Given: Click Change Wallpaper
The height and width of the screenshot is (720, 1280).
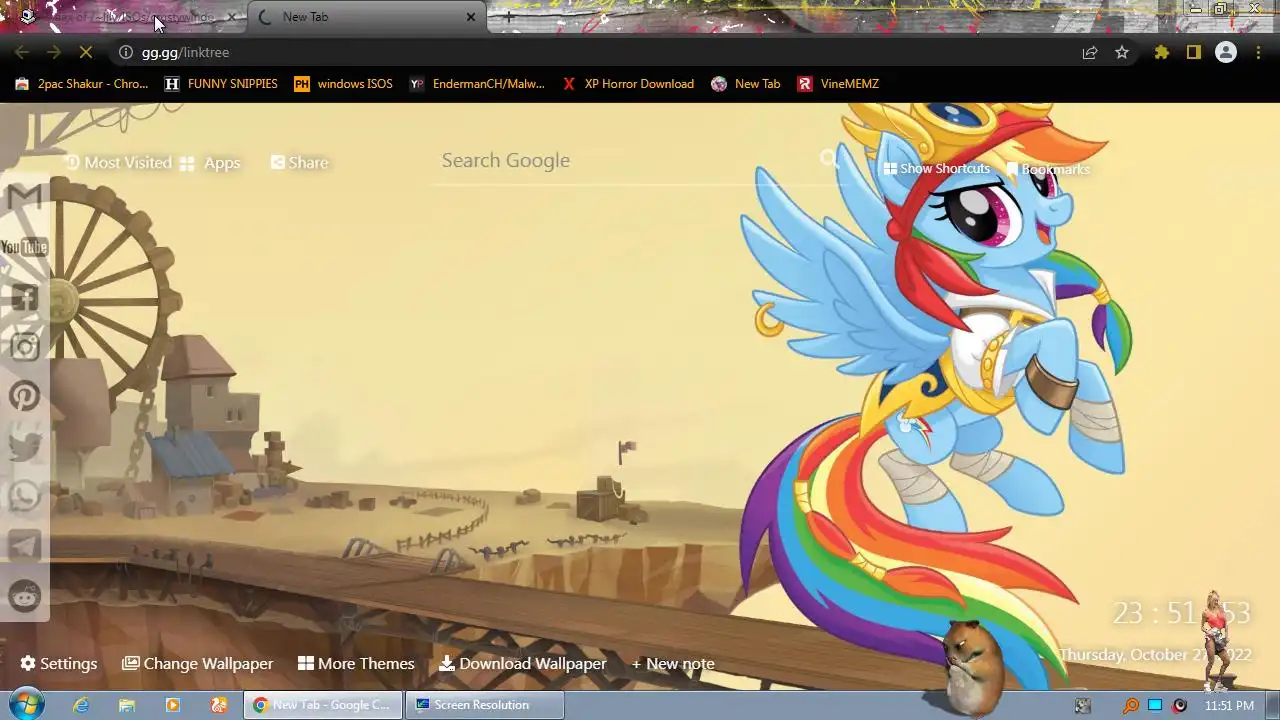Looking at the screenshot, I should pyautogui.click(x=198, y=664).
